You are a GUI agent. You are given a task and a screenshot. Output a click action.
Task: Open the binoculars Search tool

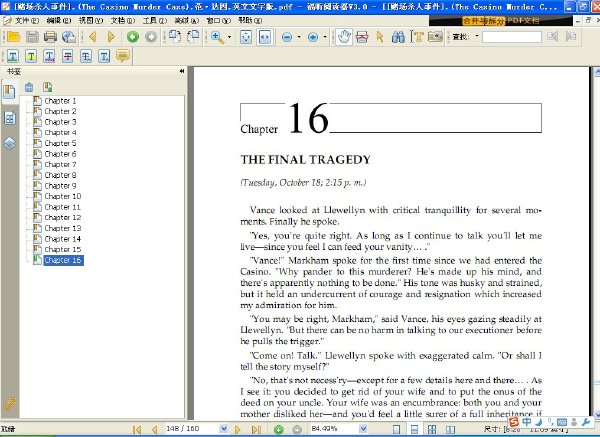[x=398, y=37]
